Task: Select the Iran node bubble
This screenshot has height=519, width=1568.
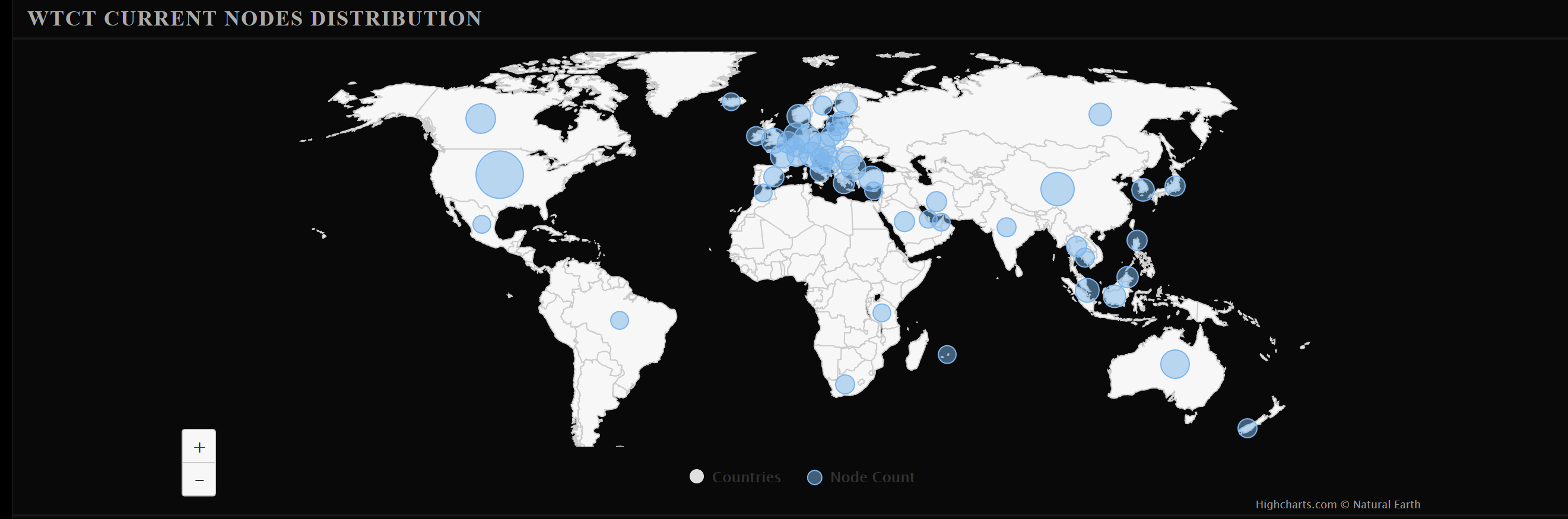Action: point(936,201)
